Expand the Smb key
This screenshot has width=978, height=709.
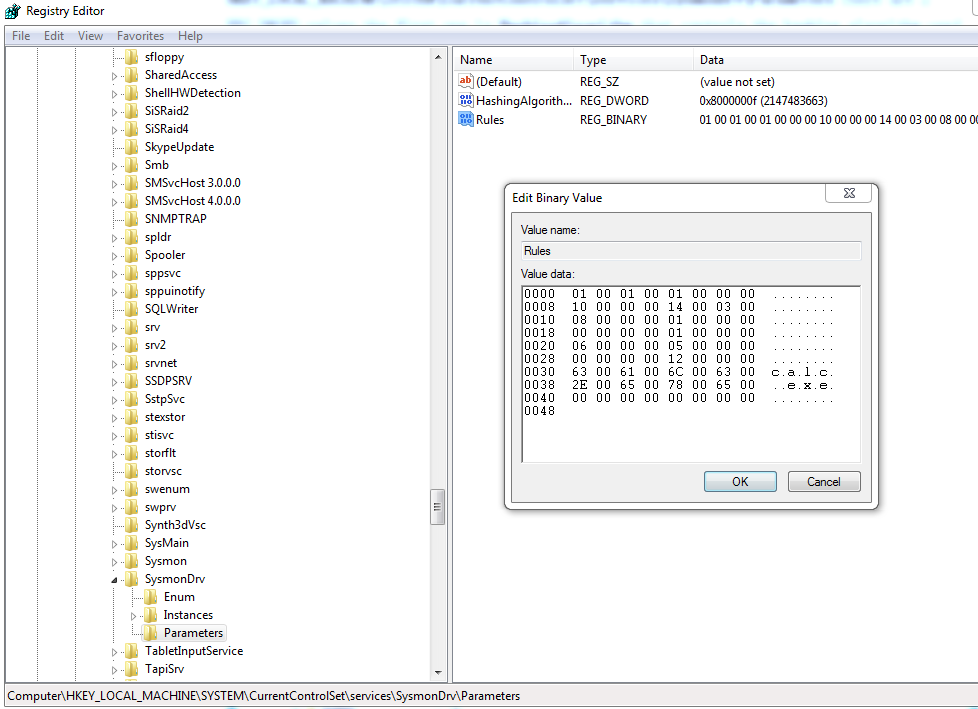pos(114,166)
